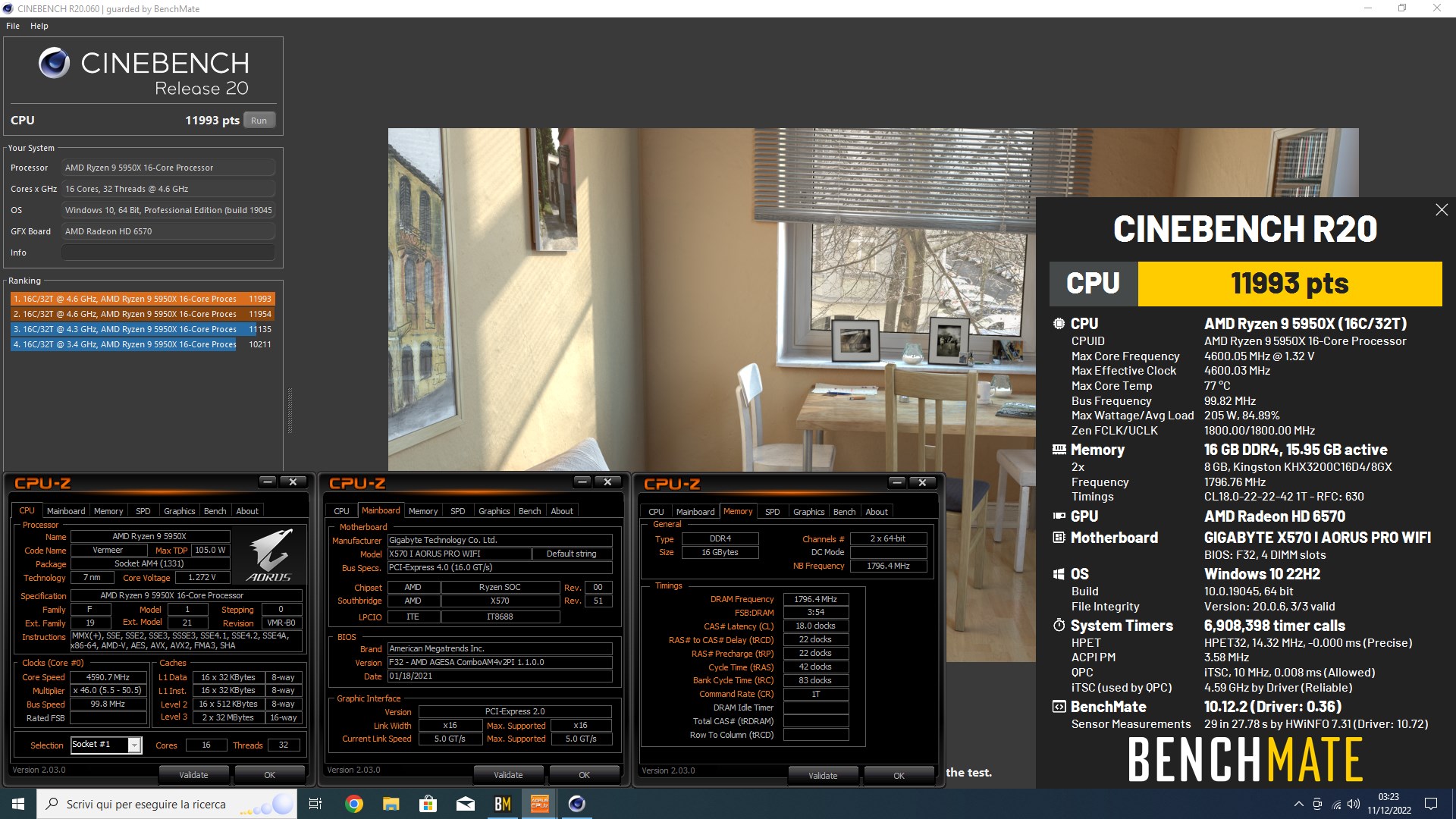Open About tab in first CPU-Z window
Viewport: 1456px width, 819px height.
tap(247, 511)
